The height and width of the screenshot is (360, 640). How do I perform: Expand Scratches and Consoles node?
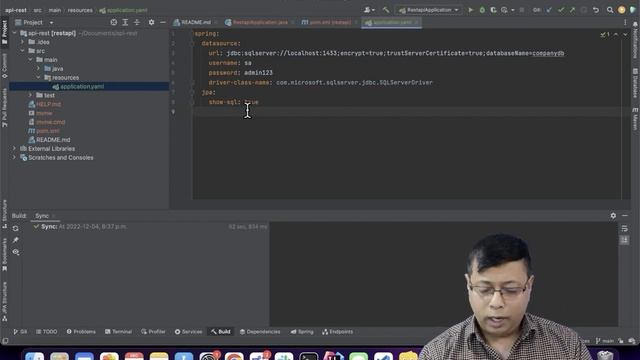[15, 158]
